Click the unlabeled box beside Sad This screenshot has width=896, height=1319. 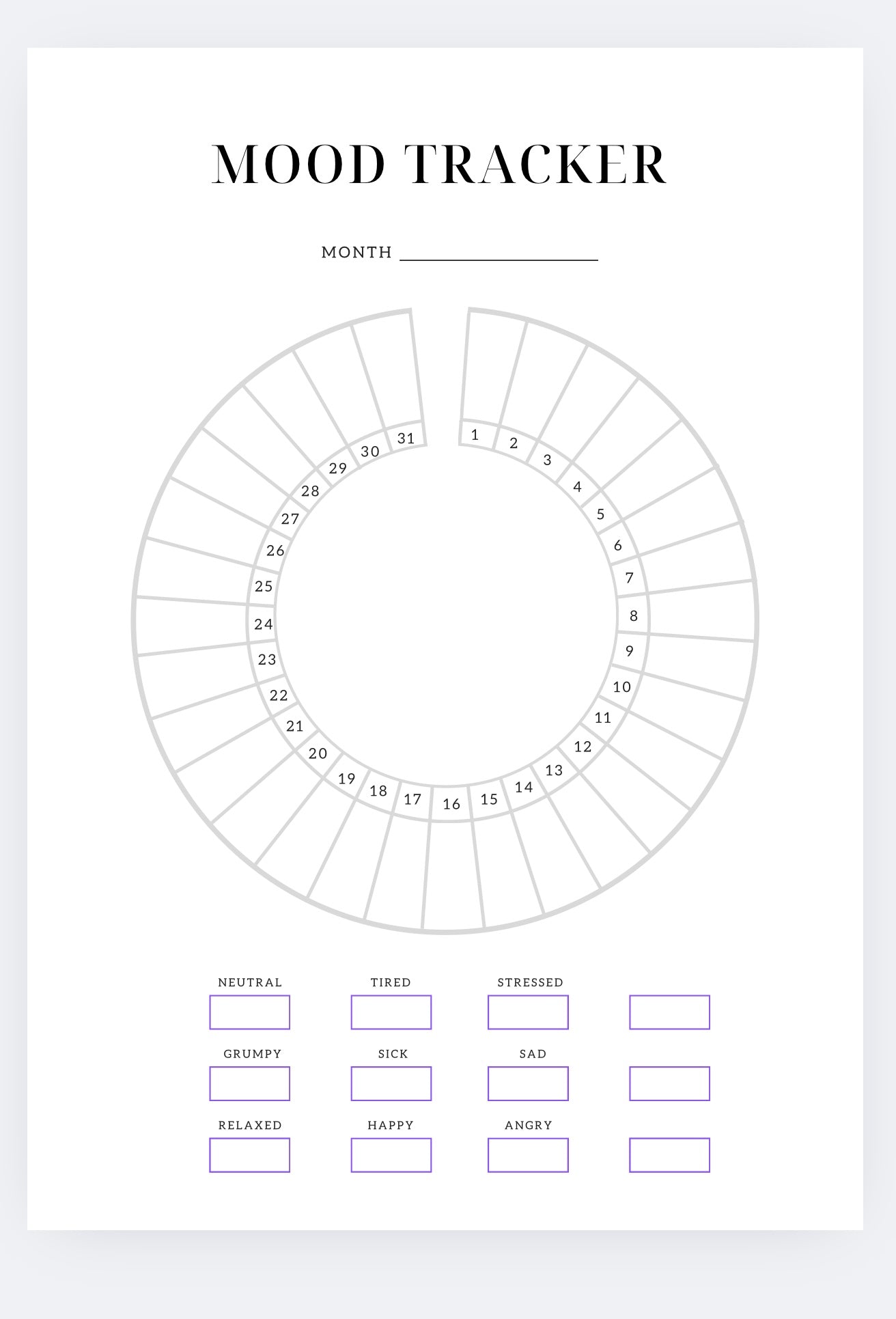click(x=669, y=1083)
